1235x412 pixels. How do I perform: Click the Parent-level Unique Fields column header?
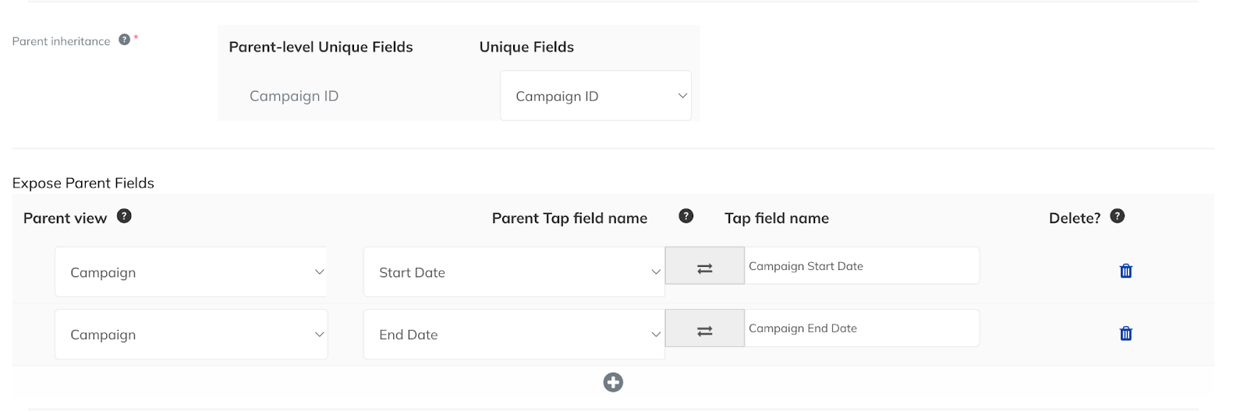(x=321, y=47)
